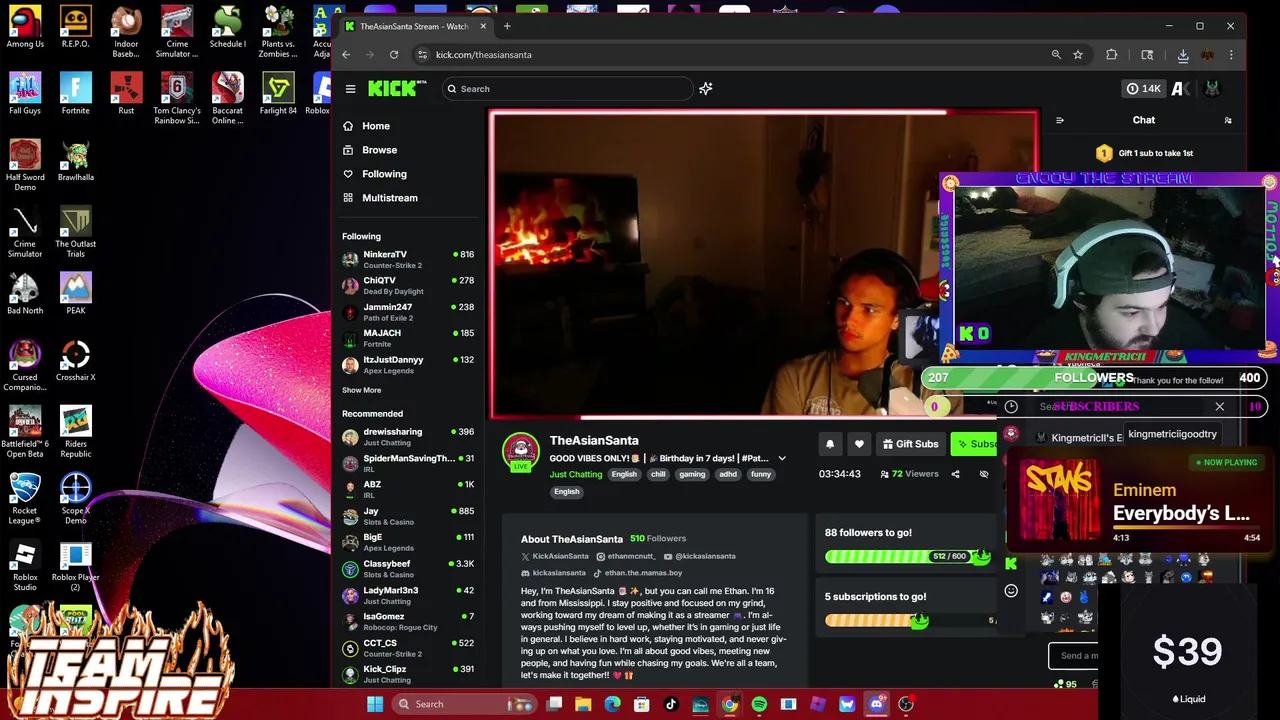The width and height of the screenshot is (1280, 720).
Task: Click the heart follow icon
Action: (859, 444)
